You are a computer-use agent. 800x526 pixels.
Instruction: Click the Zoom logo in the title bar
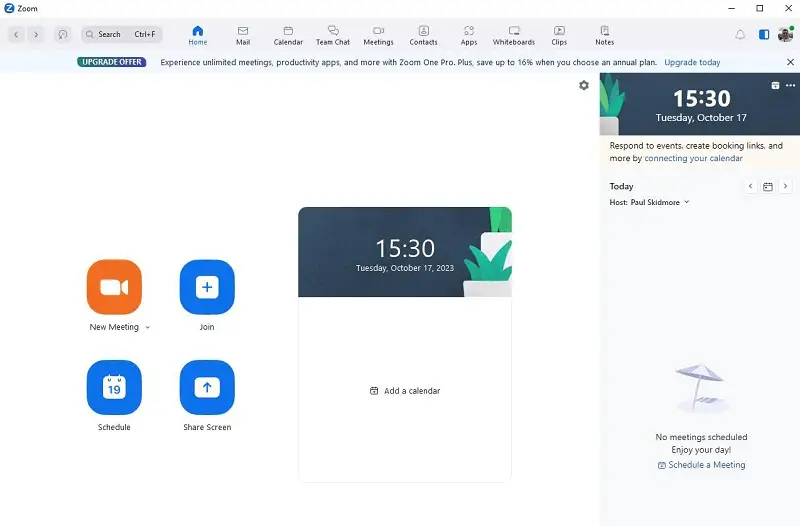point(9,8)
